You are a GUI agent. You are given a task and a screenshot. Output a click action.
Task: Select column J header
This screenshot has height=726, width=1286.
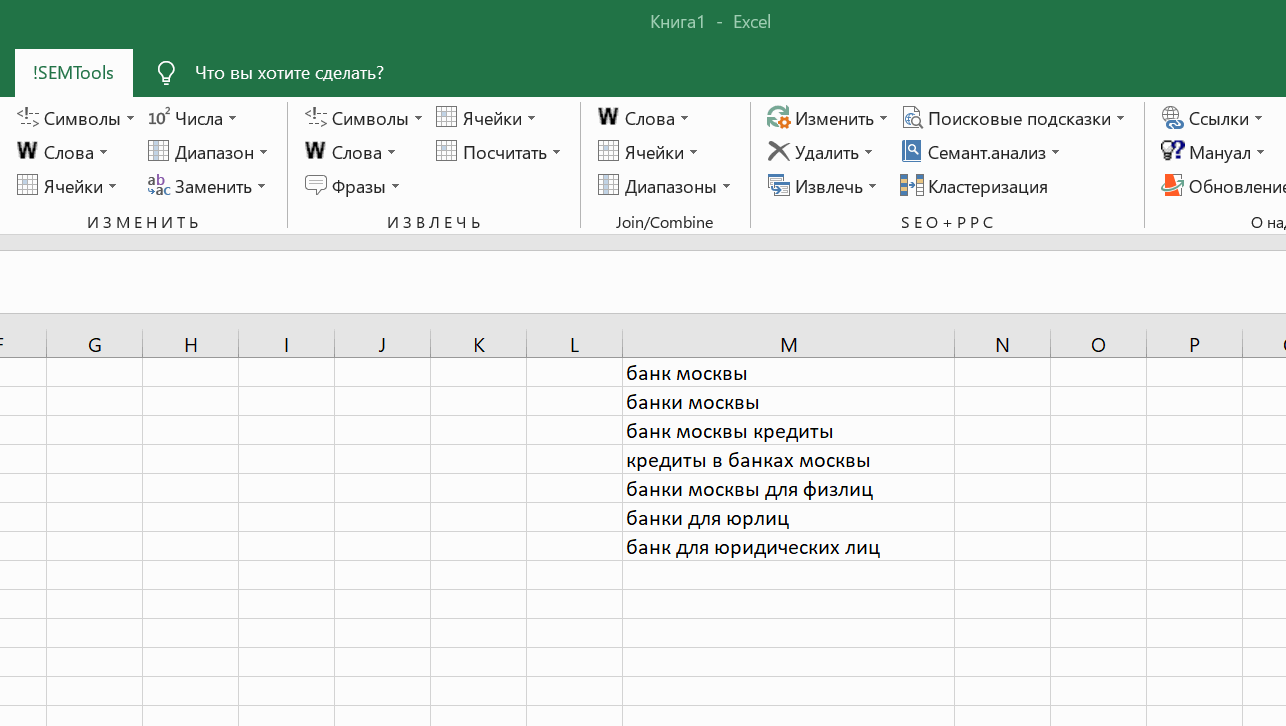383,345
